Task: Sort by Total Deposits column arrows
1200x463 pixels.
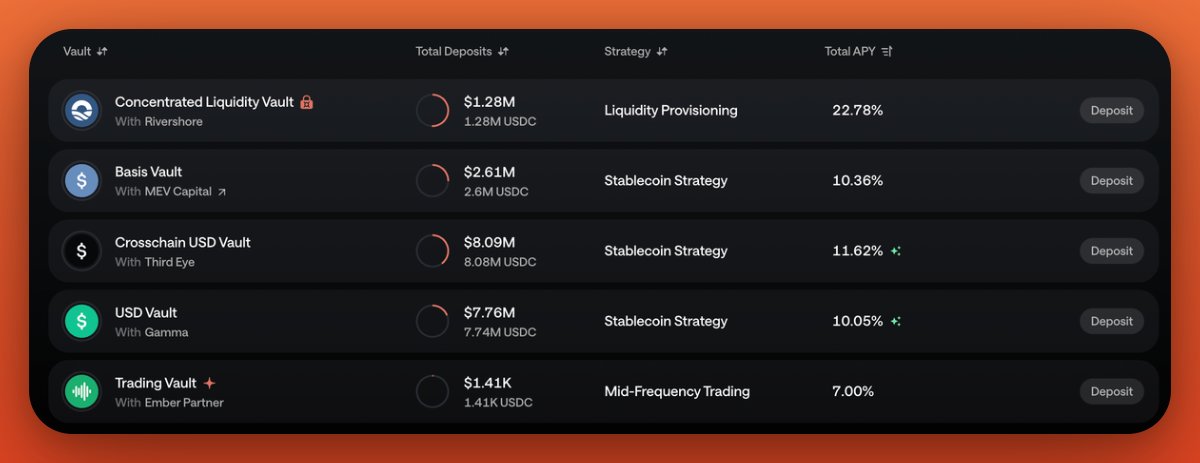Action: pyautogui.click(x=503, y=51)
